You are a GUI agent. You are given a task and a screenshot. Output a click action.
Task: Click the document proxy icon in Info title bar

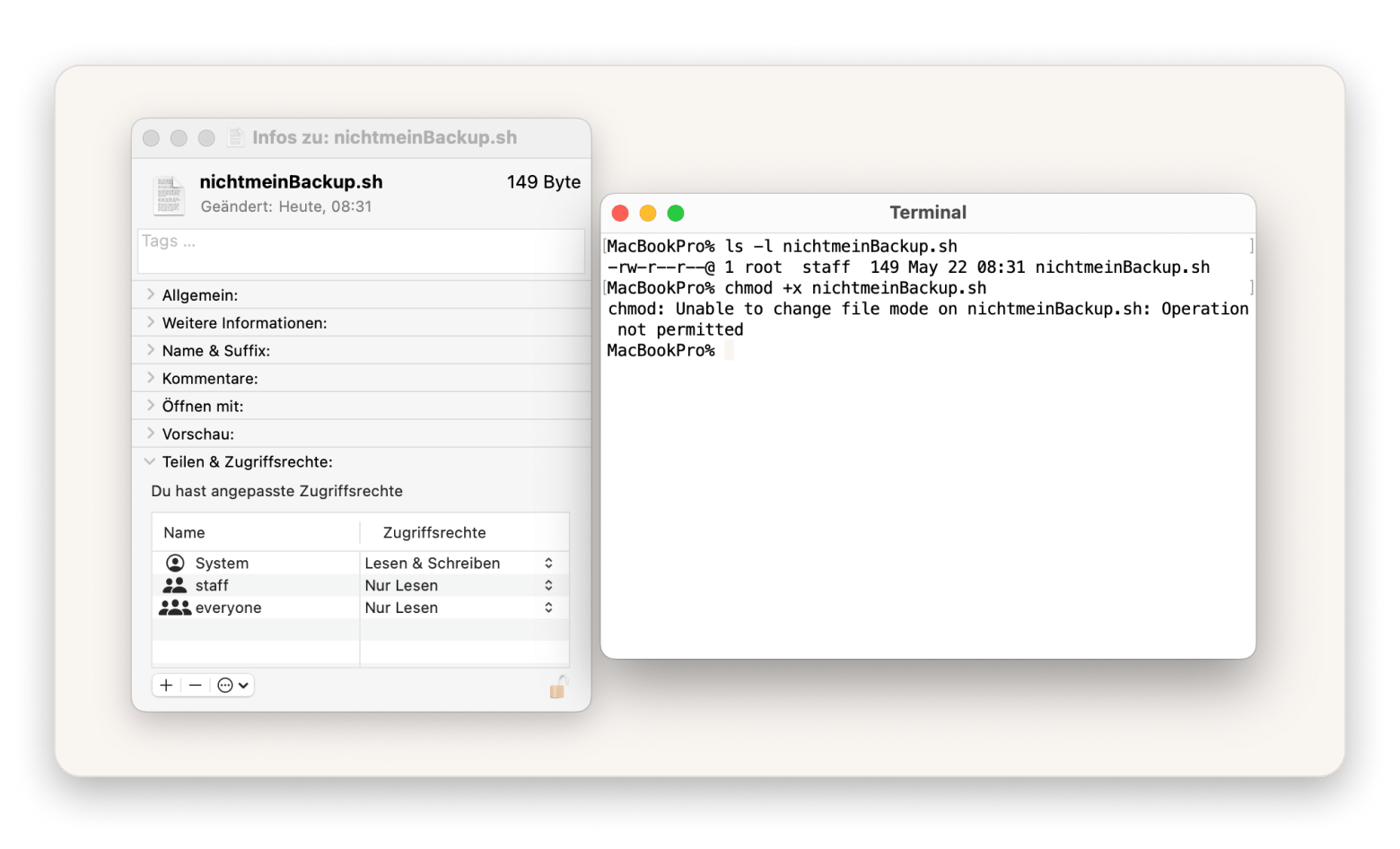point(236,137)
